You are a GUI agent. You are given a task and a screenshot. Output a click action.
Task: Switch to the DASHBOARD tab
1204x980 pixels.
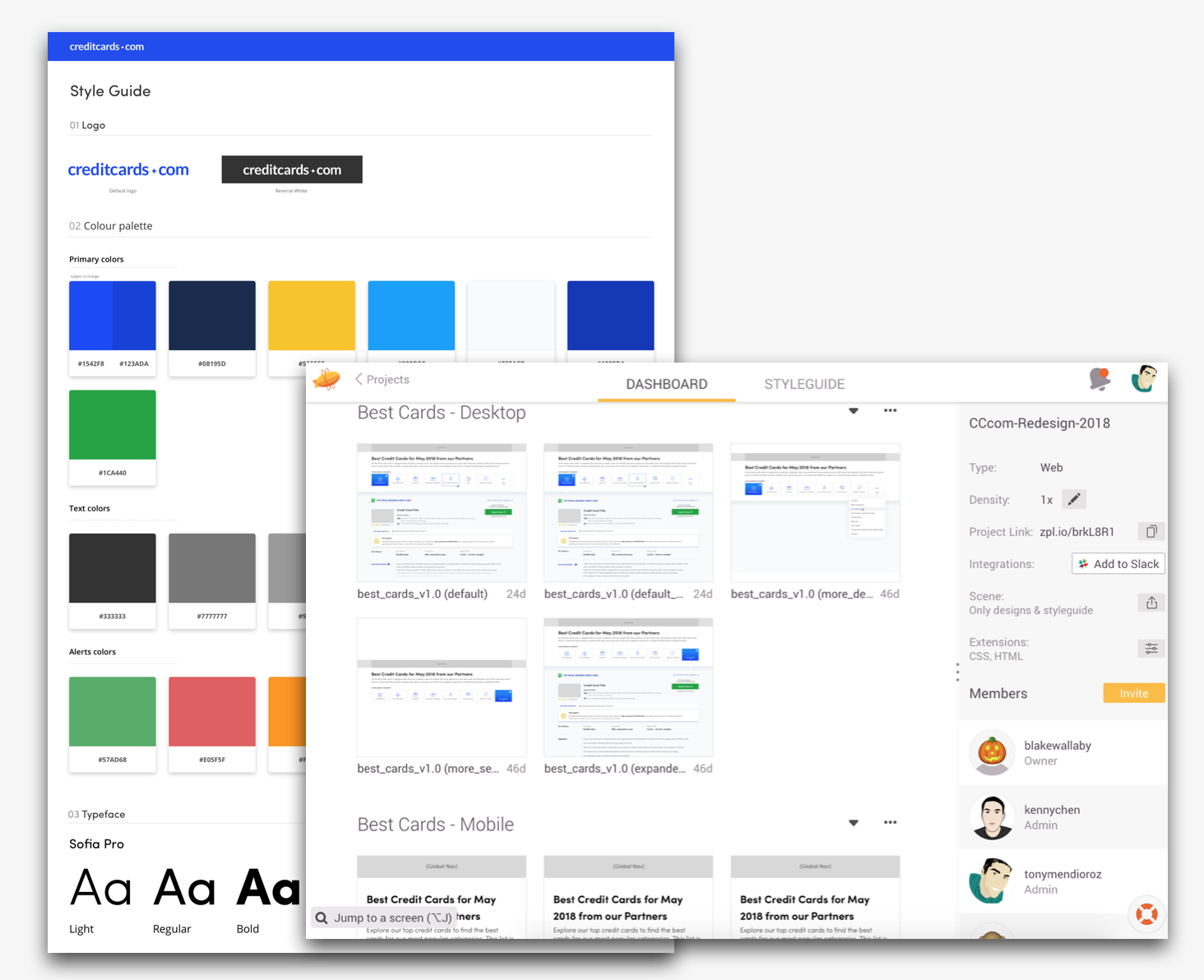pyautogui.click(x=667, y=384)
